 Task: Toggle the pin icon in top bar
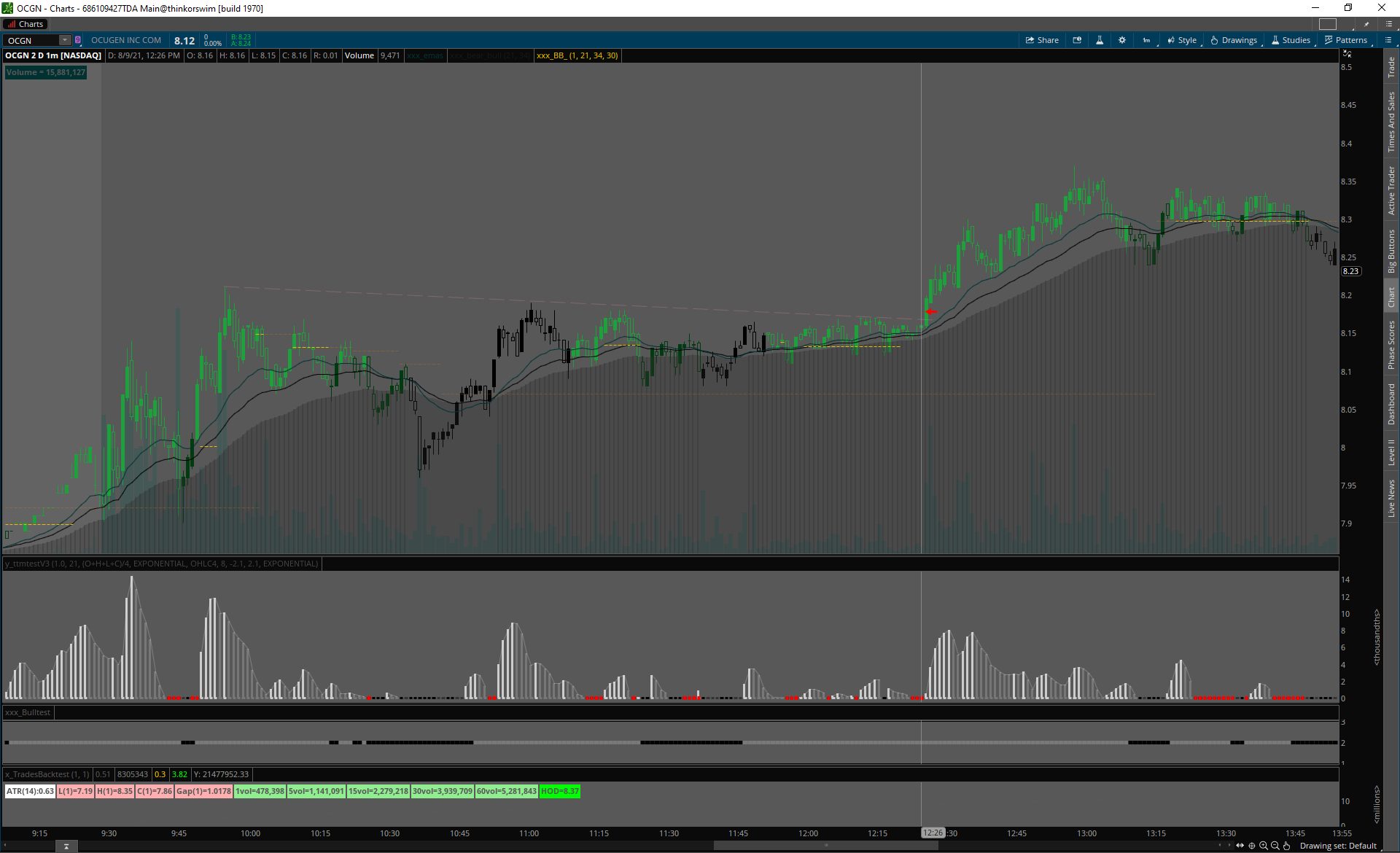point(1366,24)
